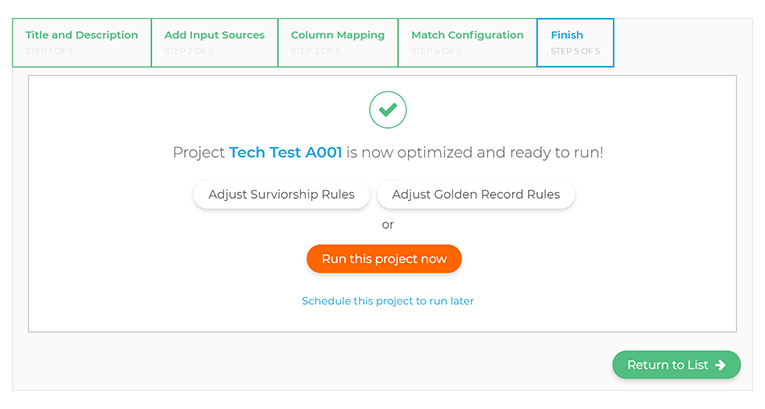Viewport: 765px width, 409px height.
Task: Go to the Column Mapping tab
Action: (x=337, y=35)
